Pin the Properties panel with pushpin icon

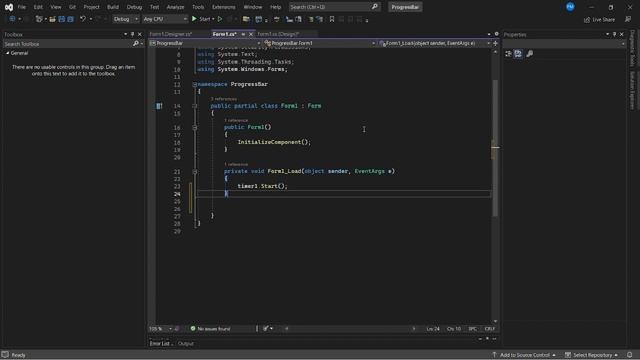pyautogui.click(x=614, y=34)
